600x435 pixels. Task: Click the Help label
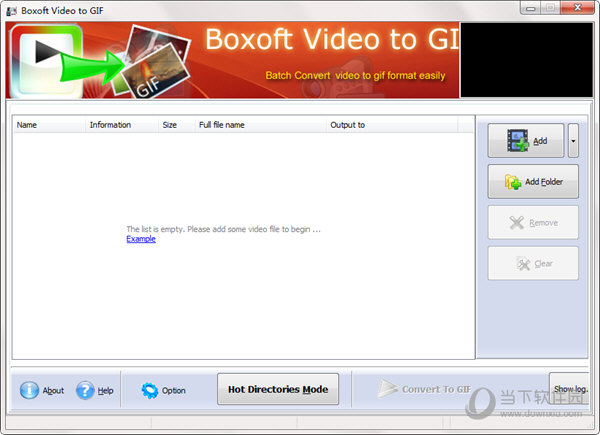(105, 391)
